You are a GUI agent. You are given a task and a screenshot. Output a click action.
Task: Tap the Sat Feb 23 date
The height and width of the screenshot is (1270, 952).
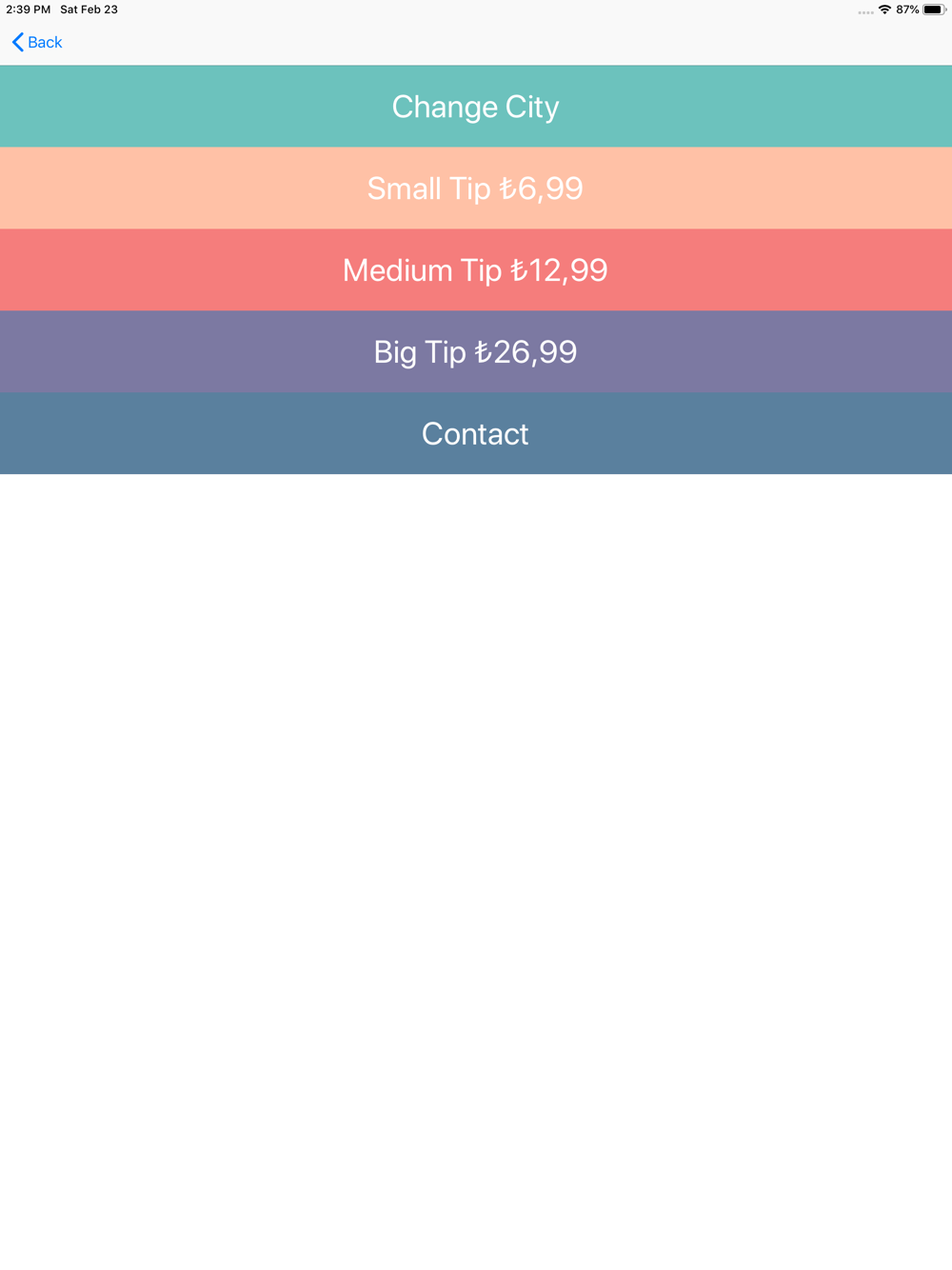coord(89,10)
